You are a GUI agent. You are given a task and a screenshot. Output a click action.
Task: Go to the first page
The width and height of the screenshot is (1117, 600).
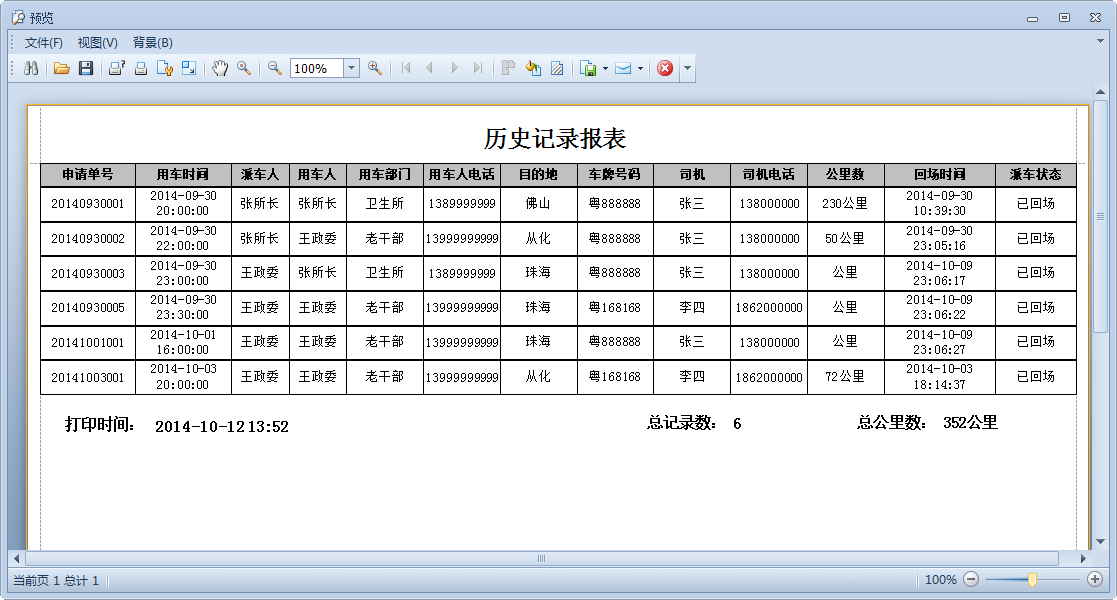point(406,68)
